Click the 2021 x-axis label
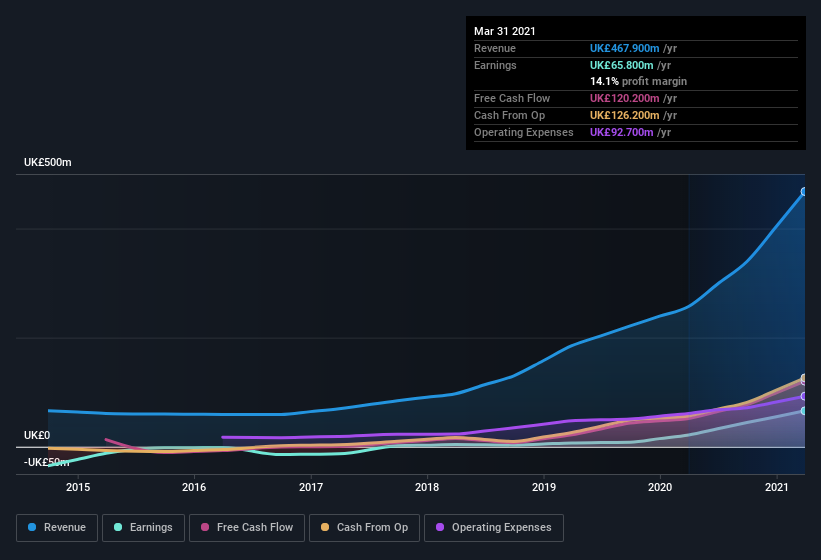This screenshot has width=821, height=560. (x=776, y=487)
